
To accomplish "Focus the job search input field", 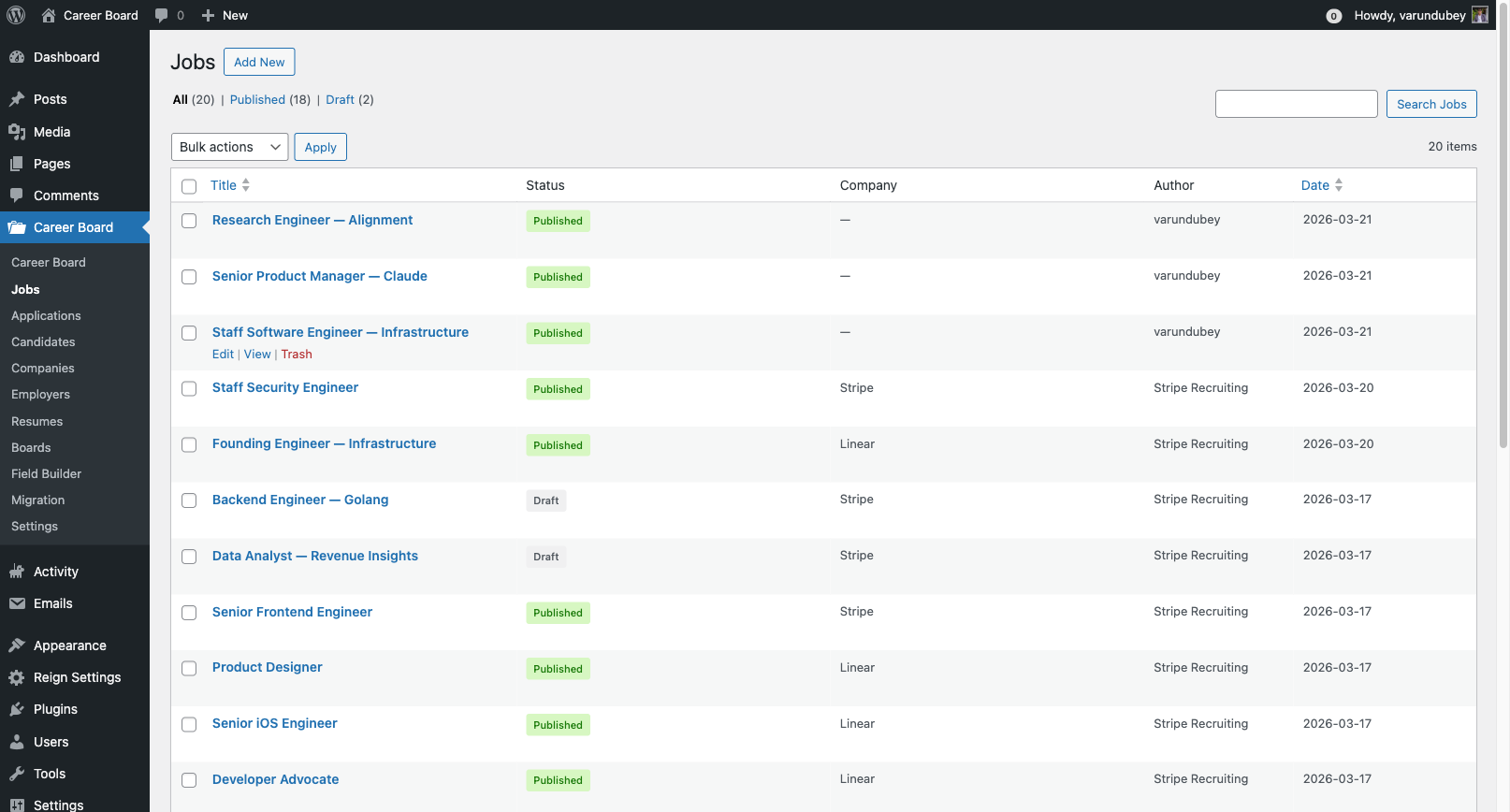I will tap(1296, 104).
